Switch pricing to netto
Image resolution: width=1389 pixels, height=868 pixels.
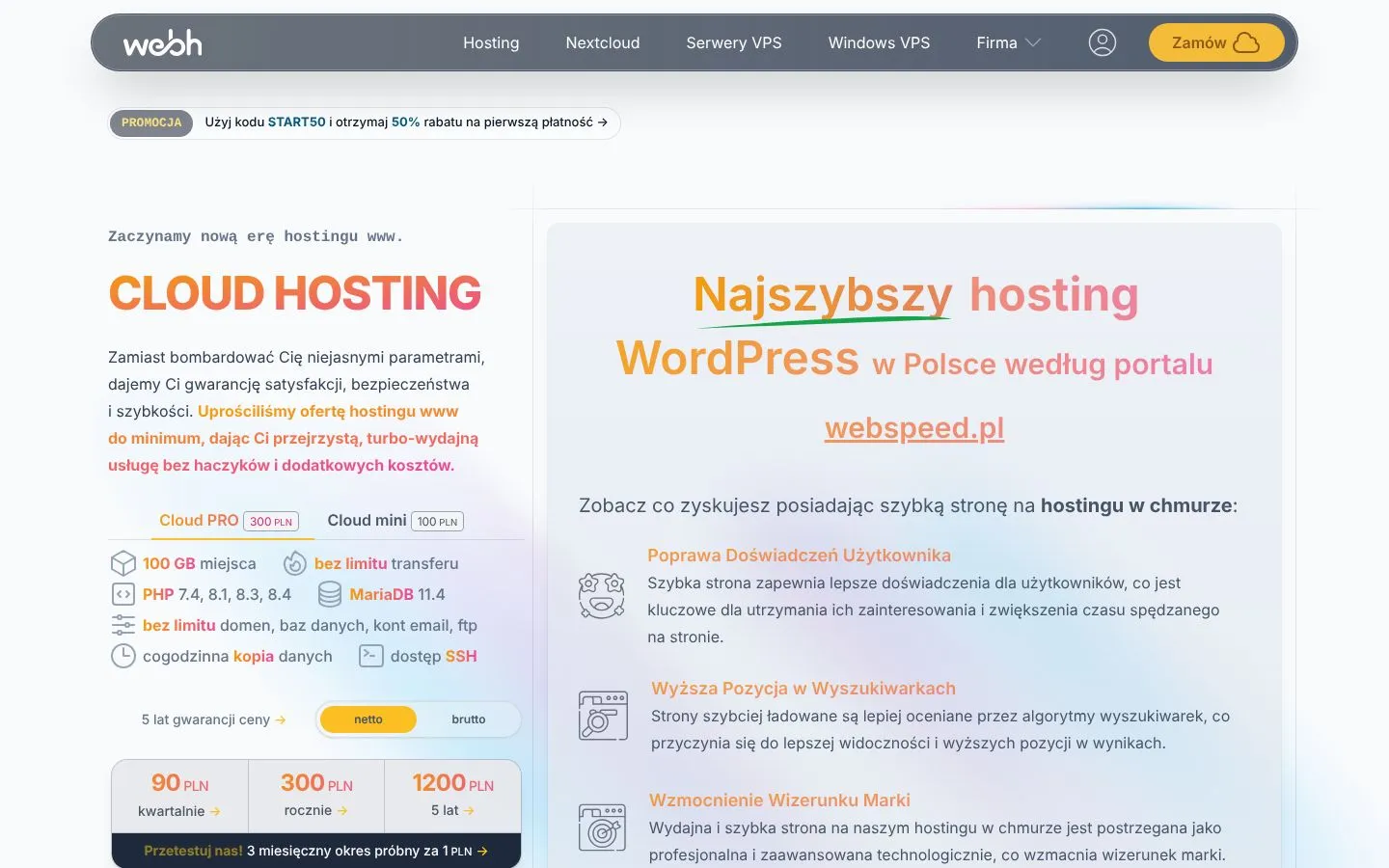368,719
